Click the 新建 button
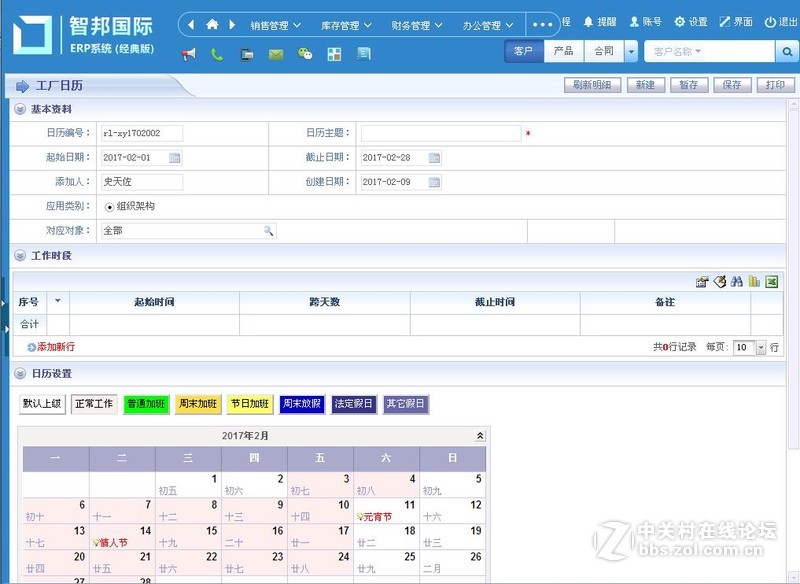This screenshot has height=584, width=800. click(x=646, y=85)
